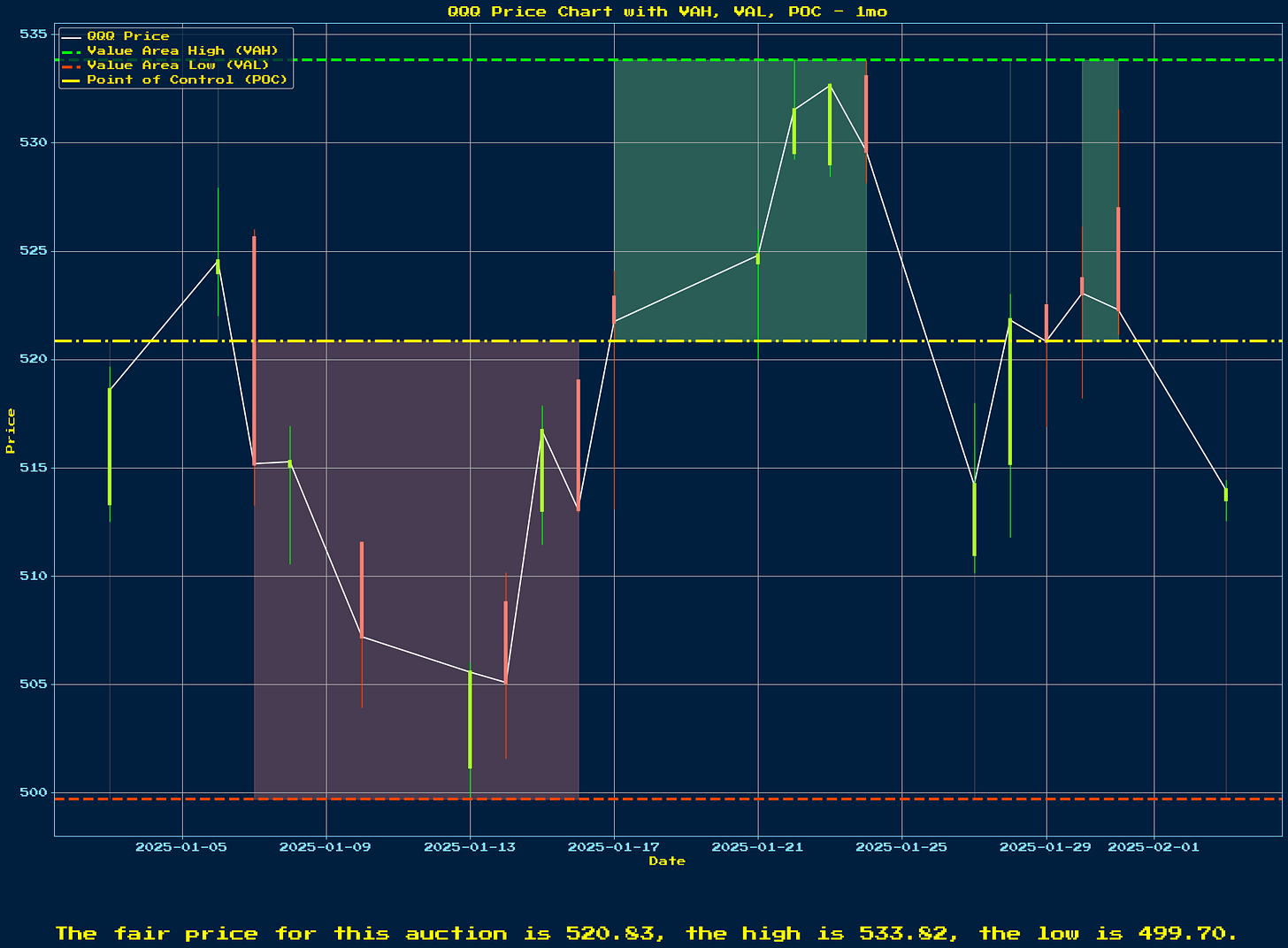The width and height of the screenshot is (1288, 948).
Task: Click the vertical "Price" axis title
Action: click(x=11, y=431)
